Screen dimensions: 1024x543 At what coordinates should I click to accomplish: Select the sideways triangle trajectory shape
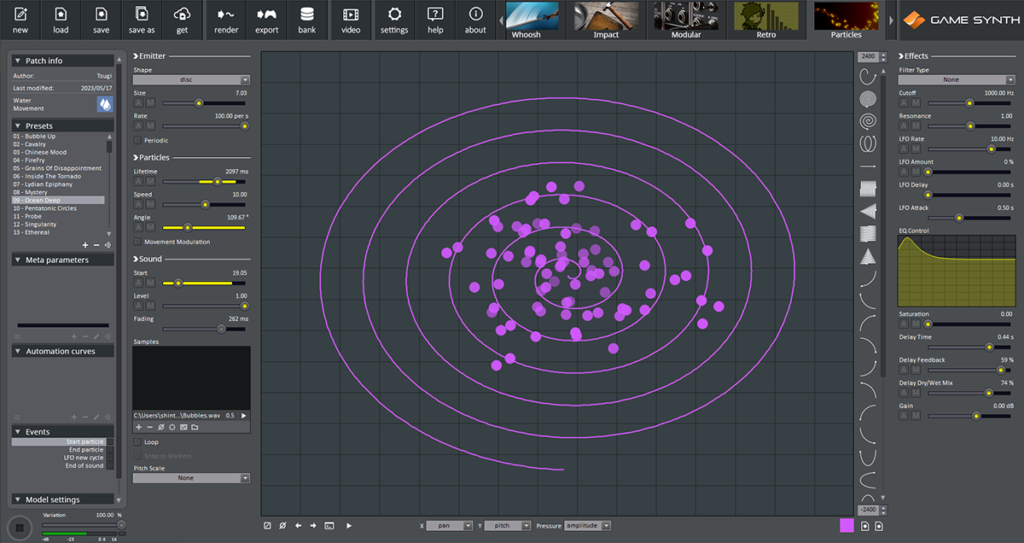[x=868, y=211]
